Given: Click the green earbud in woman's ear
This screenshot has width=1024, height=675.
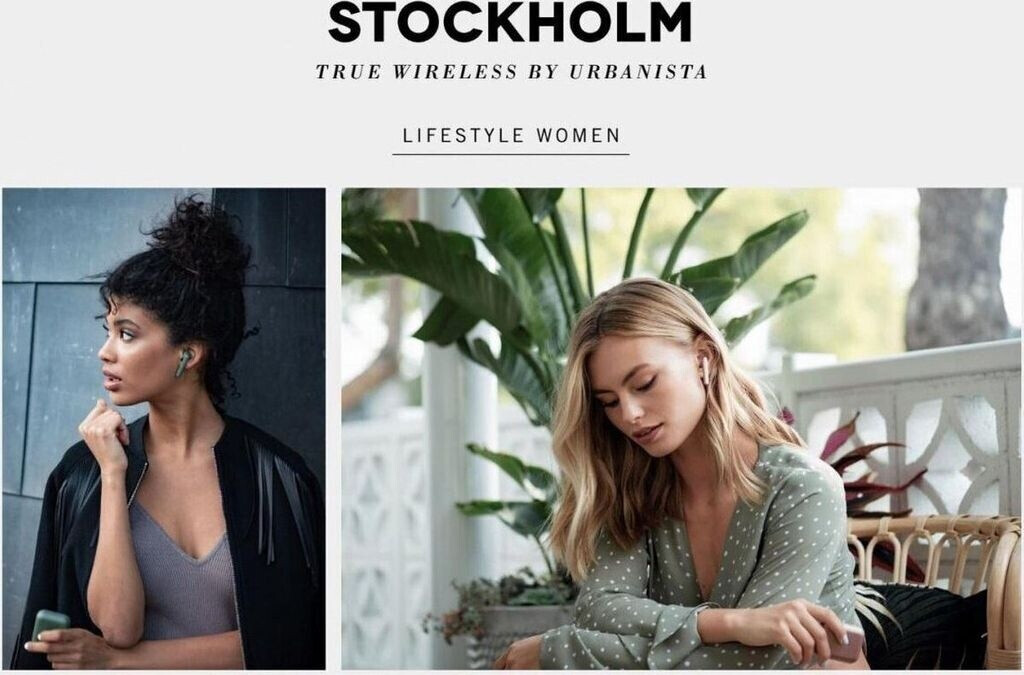Looking at the screenshot, I should pyautogui.click(x=183, y=362).
